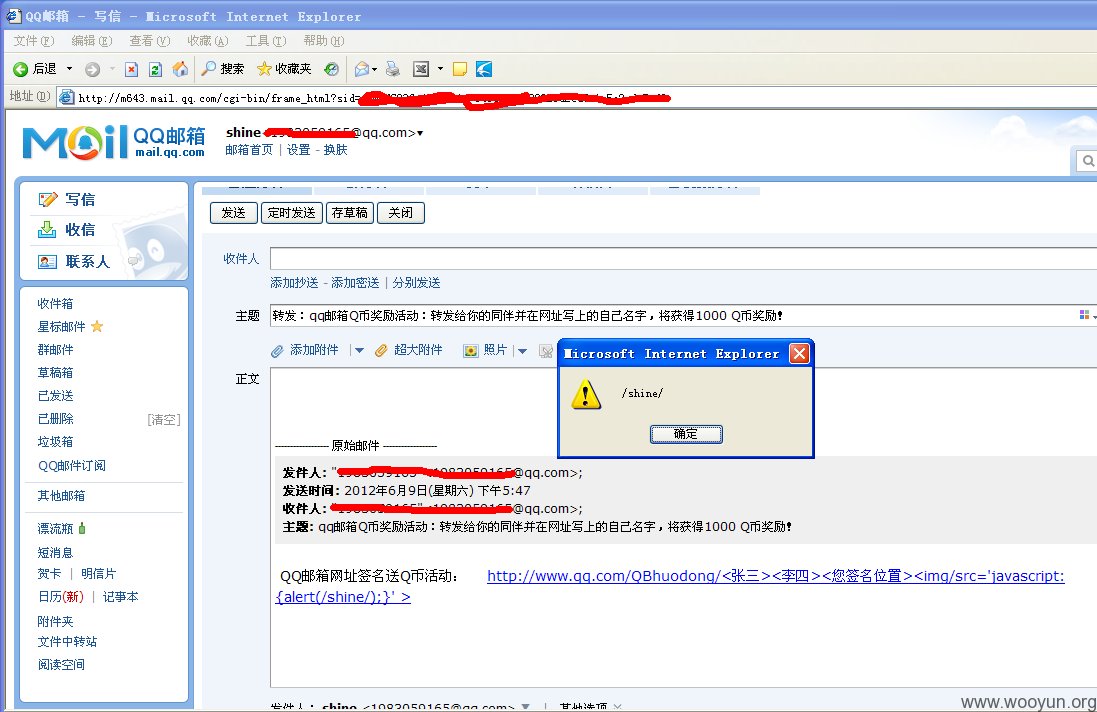Open the 编辑(E) menu

tap(92, 41)
